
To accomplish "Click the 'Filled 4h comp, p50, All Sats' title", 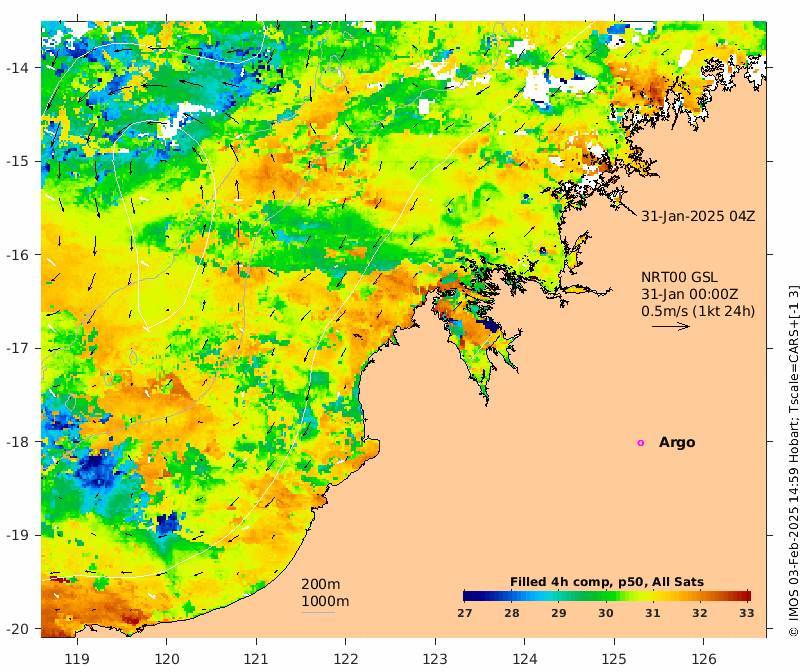I will click(x=606, y=582).
